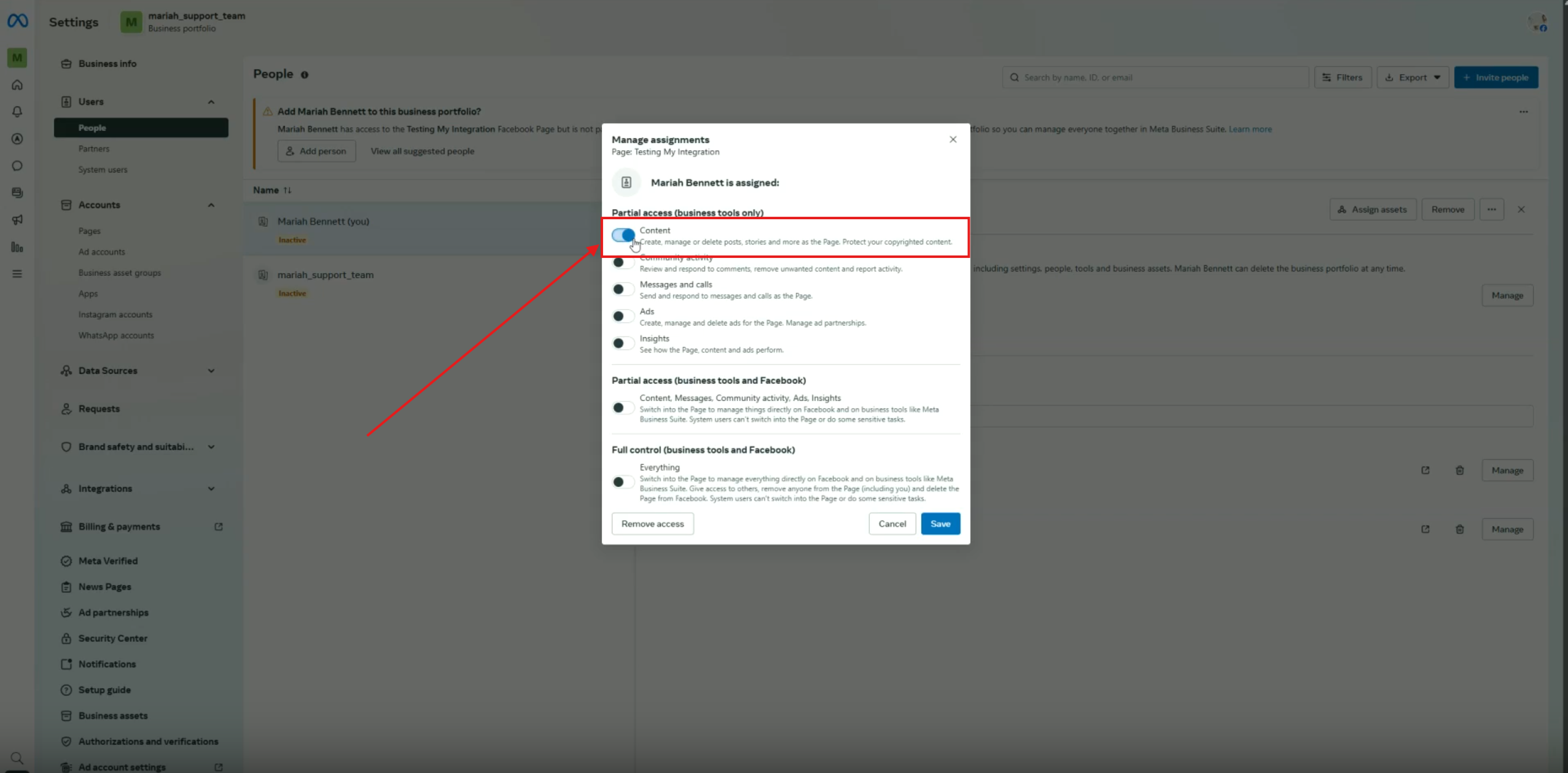Expand the Data Sources section

click(x=211, y=371)
